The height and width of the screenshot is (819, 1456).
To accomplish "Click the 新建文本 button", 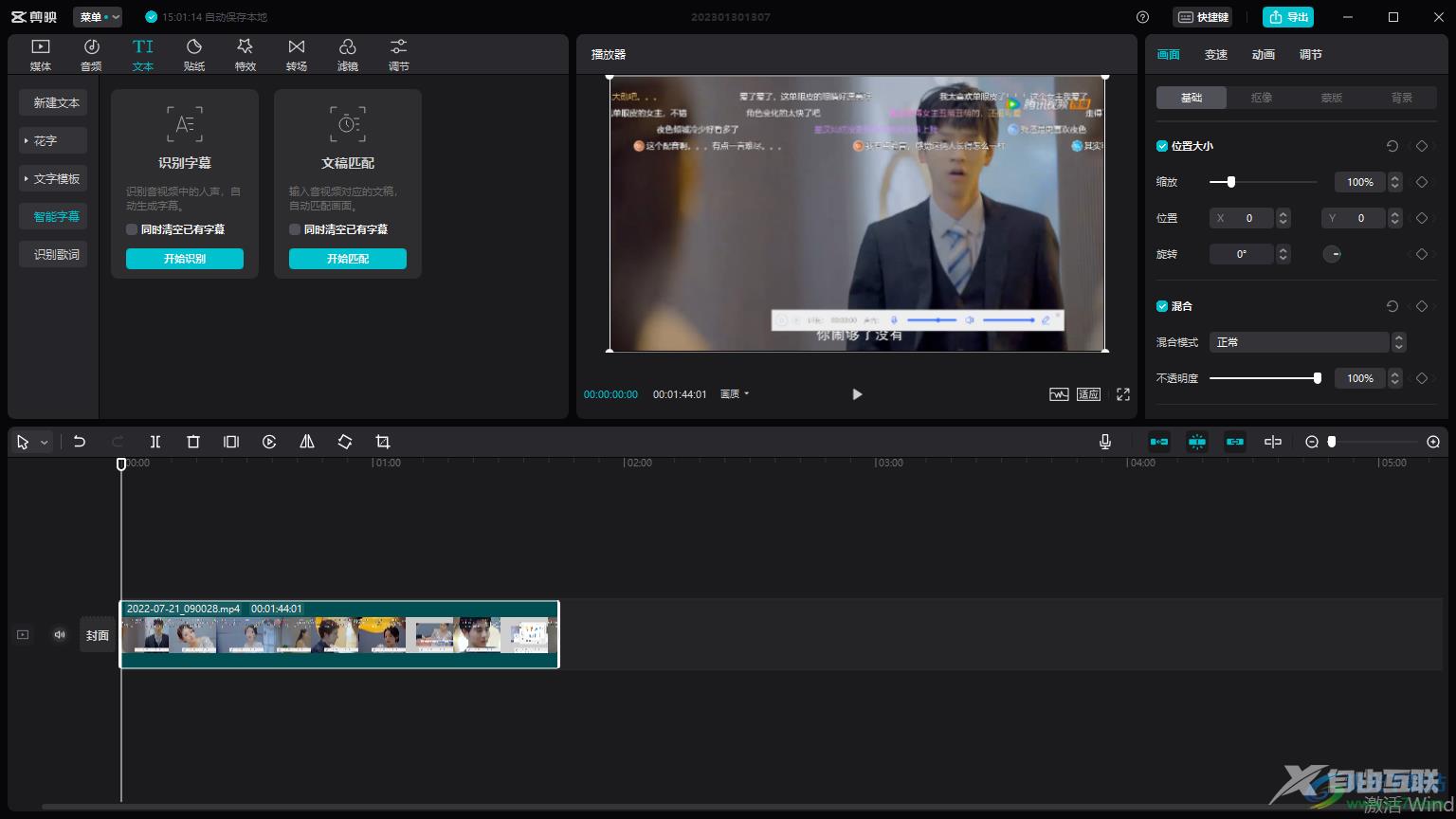I will 53,102.
